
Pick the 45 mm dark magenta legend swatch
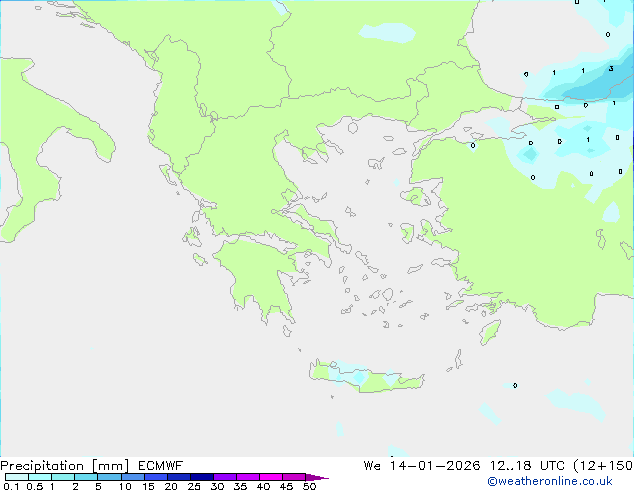pyautogui.click(x=294, y=477)
